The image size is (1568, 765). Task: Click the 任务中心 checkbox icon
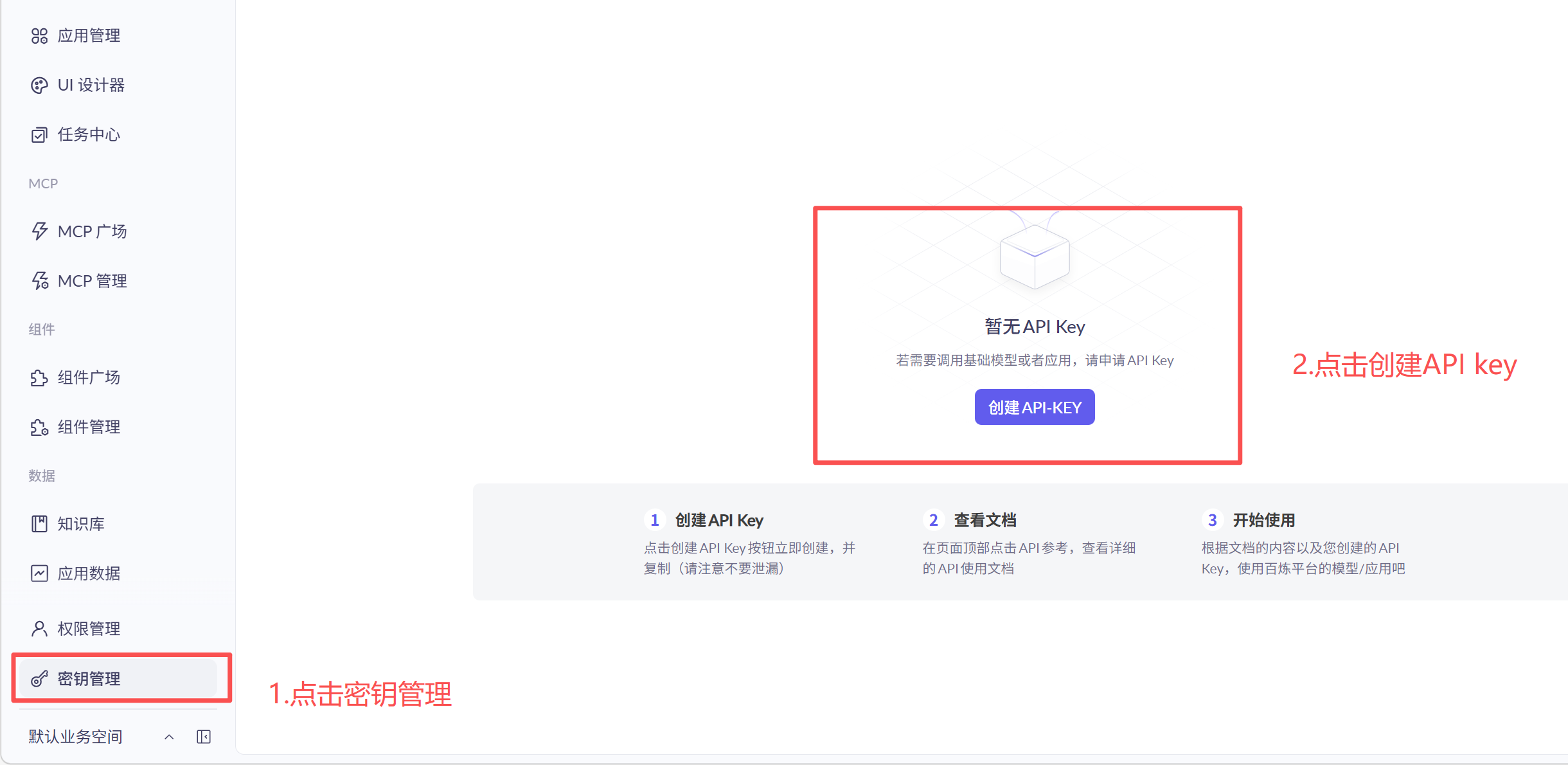click(x=39, y=135)
